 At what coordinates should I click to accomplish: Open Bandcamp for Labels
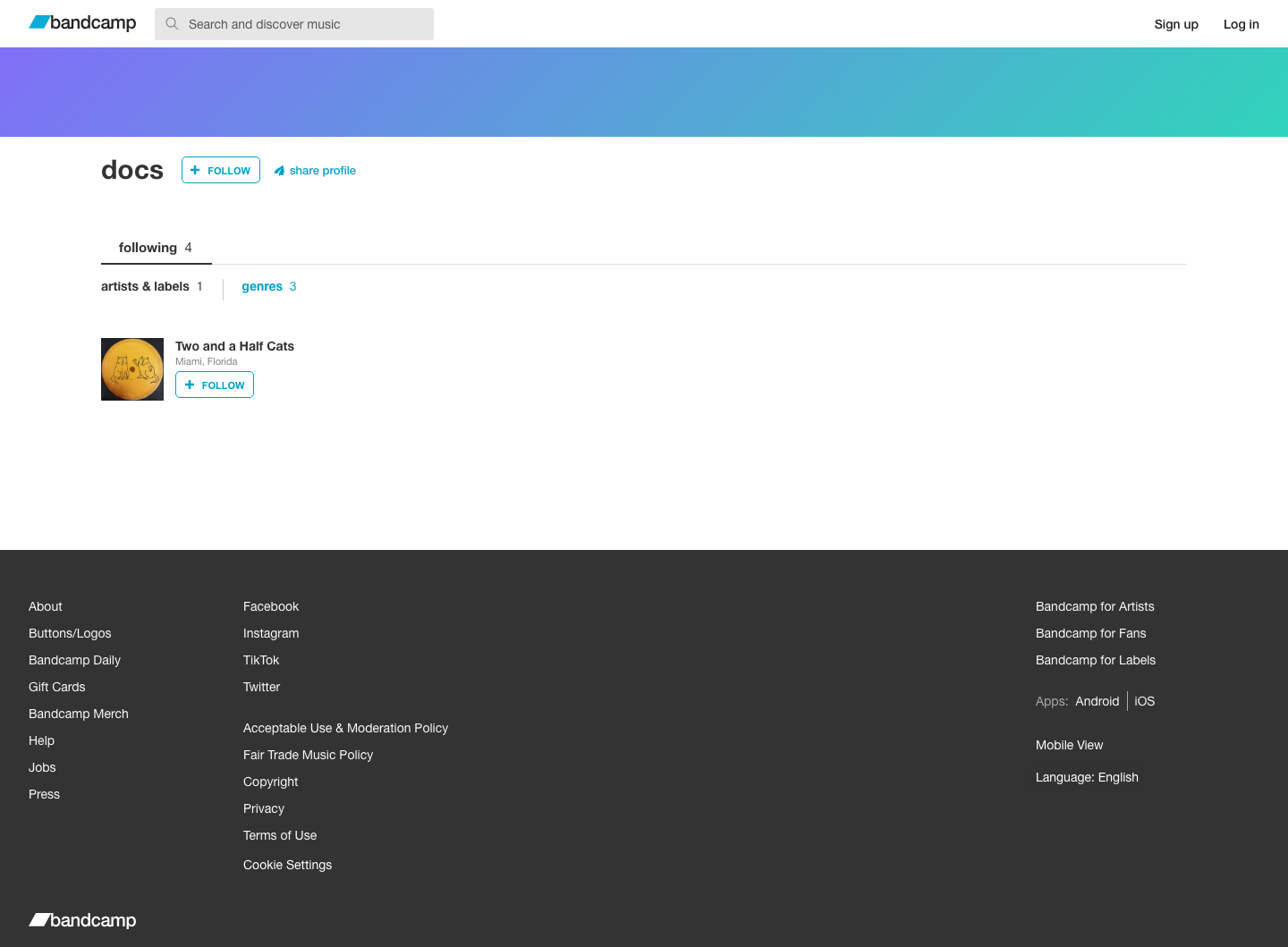pyautogui.click(x=1096, y=660)
